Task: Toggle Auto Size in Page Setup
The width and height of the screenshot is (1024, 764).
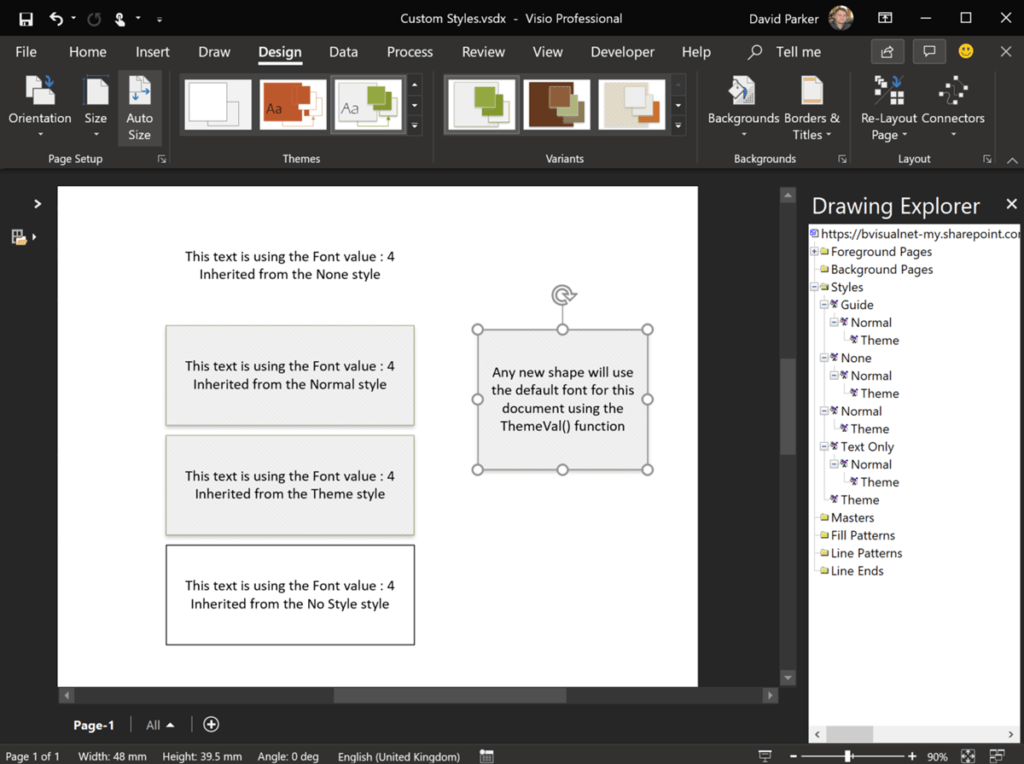Action: [x=140, y=105]
